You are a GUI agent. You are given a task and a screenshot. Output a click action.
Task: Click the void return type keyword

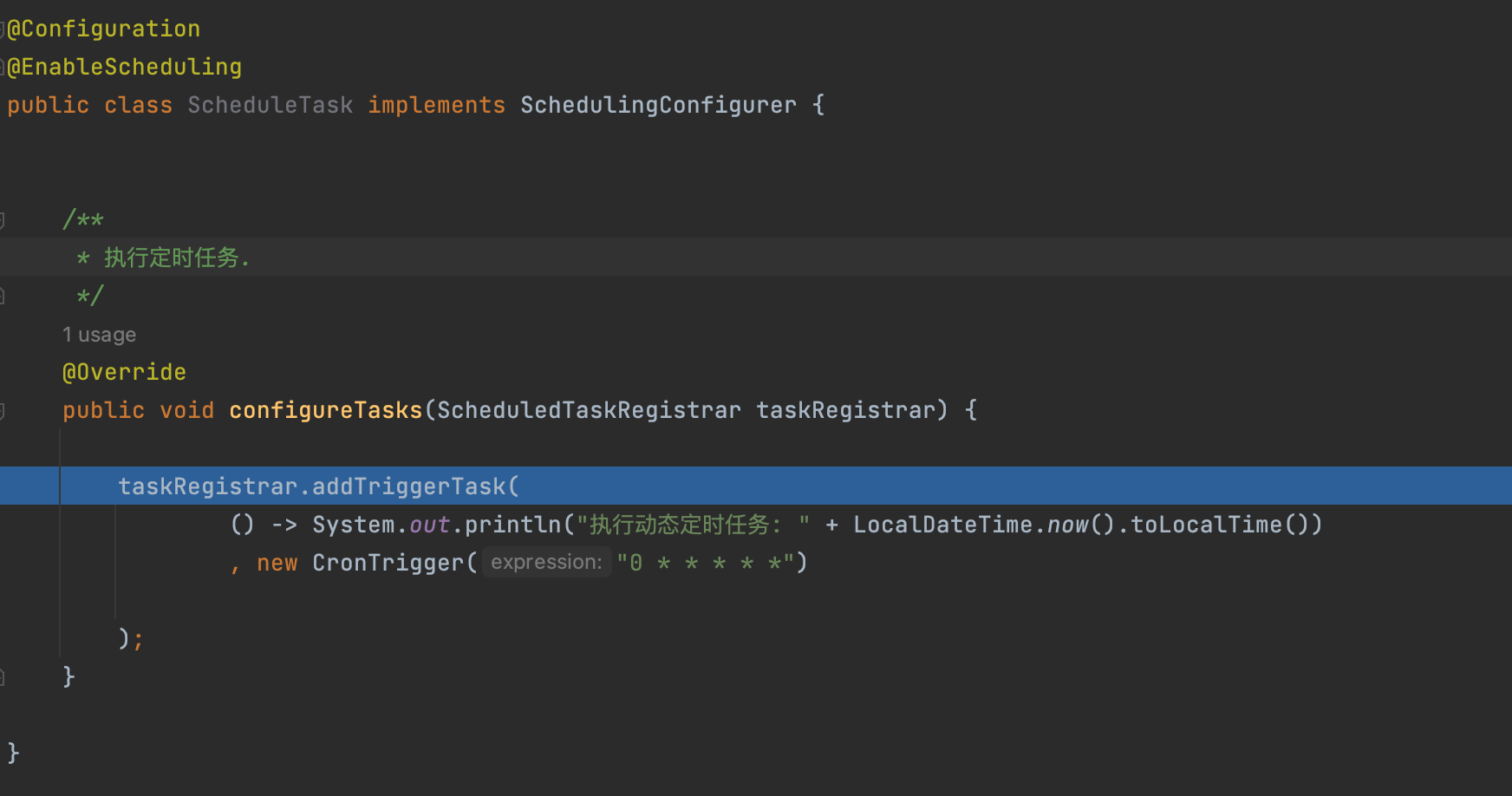click(187, 410)
